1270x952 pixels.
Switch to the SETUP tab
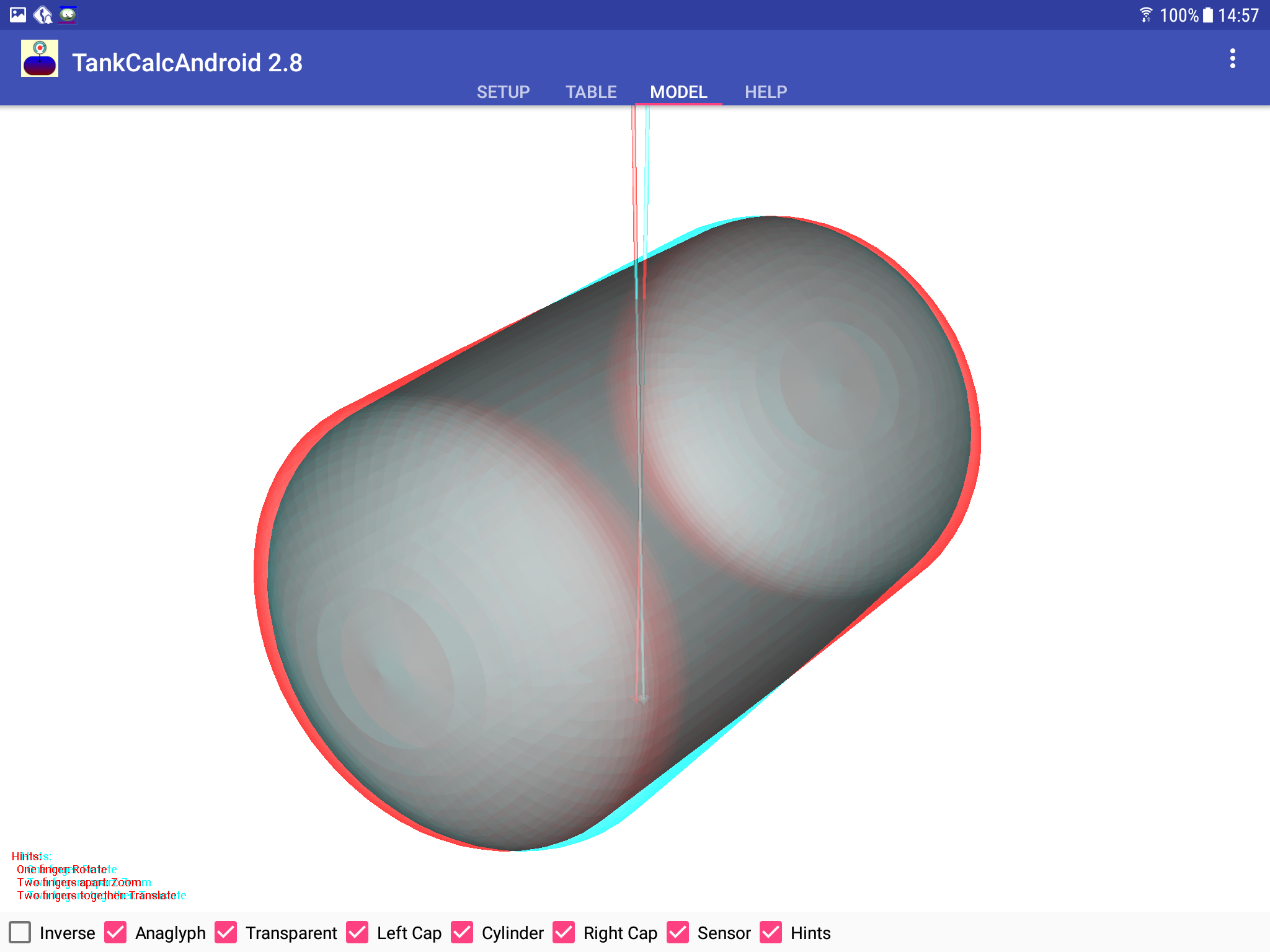[503, 92]
